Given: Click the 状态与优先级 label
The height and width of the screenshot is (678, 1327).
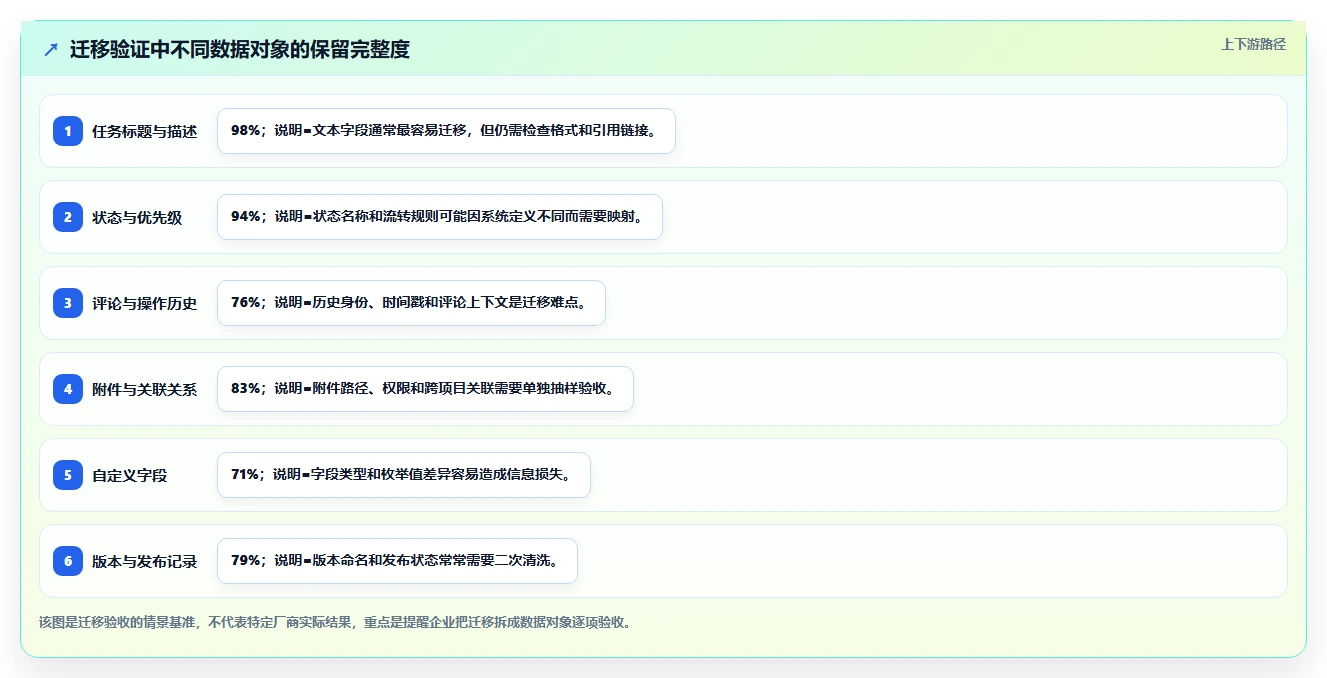Looking at the screenshot, I should pos(137,217).
